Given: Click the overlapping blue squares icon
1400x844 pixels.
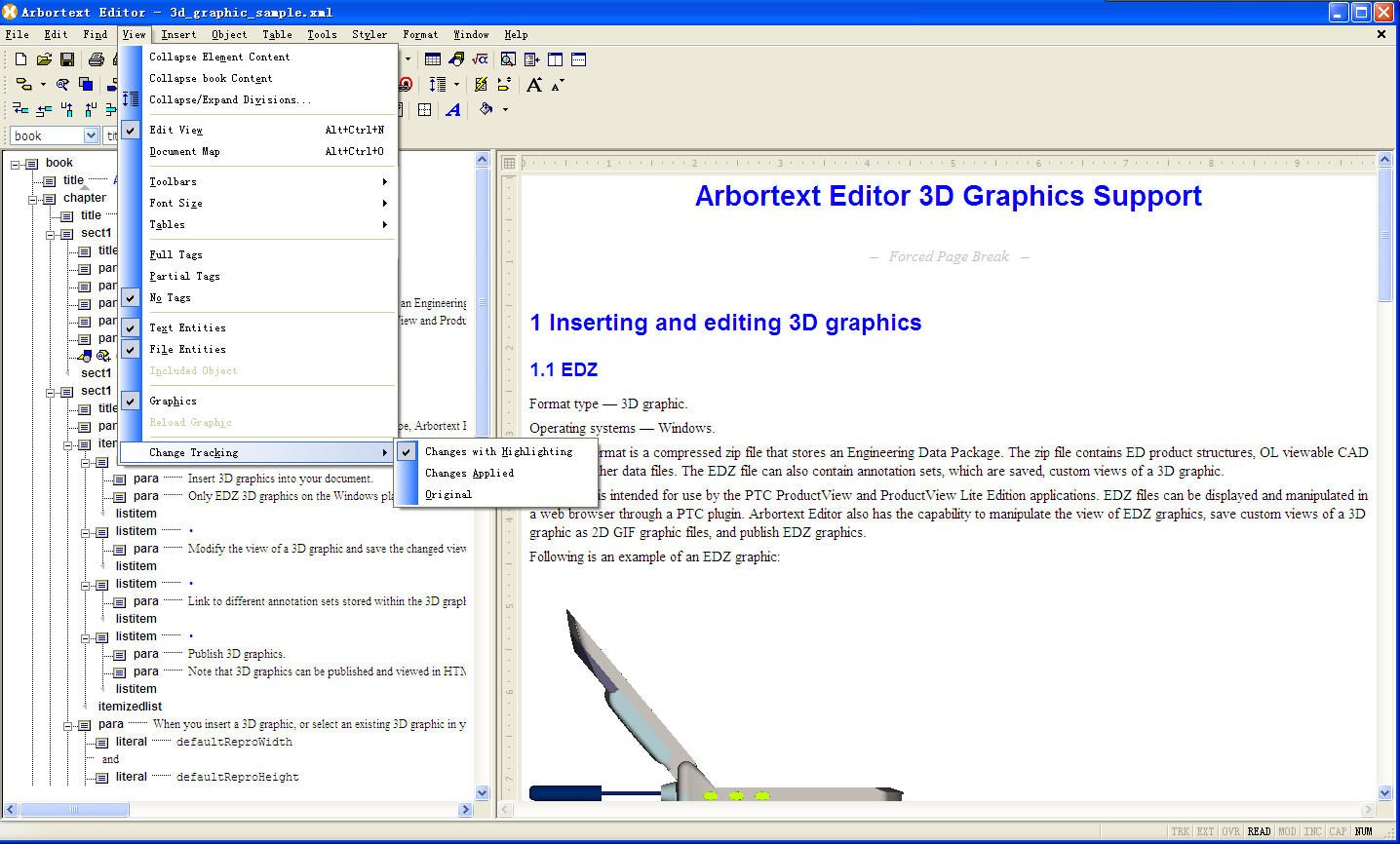Looking at the screenshot, I should point(86,85).
